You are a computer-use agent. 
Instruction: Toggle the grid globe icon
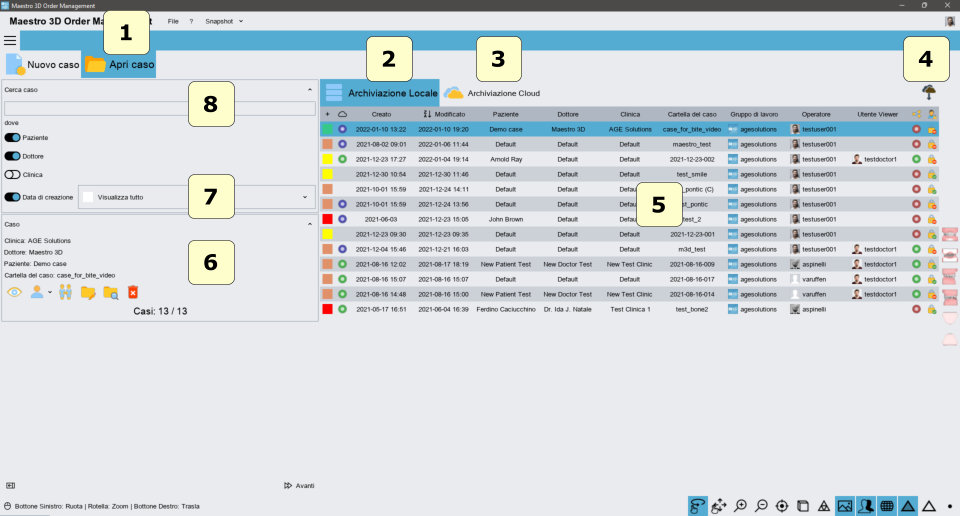click(887, 506)
